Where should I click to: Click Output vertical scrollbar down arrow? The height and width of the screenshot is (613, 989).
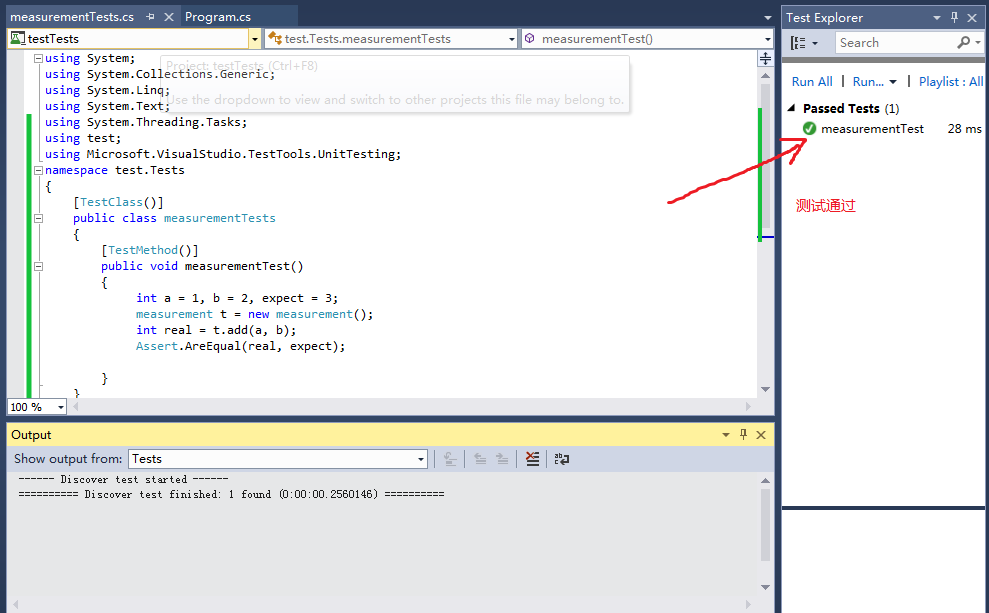point(765,587)
